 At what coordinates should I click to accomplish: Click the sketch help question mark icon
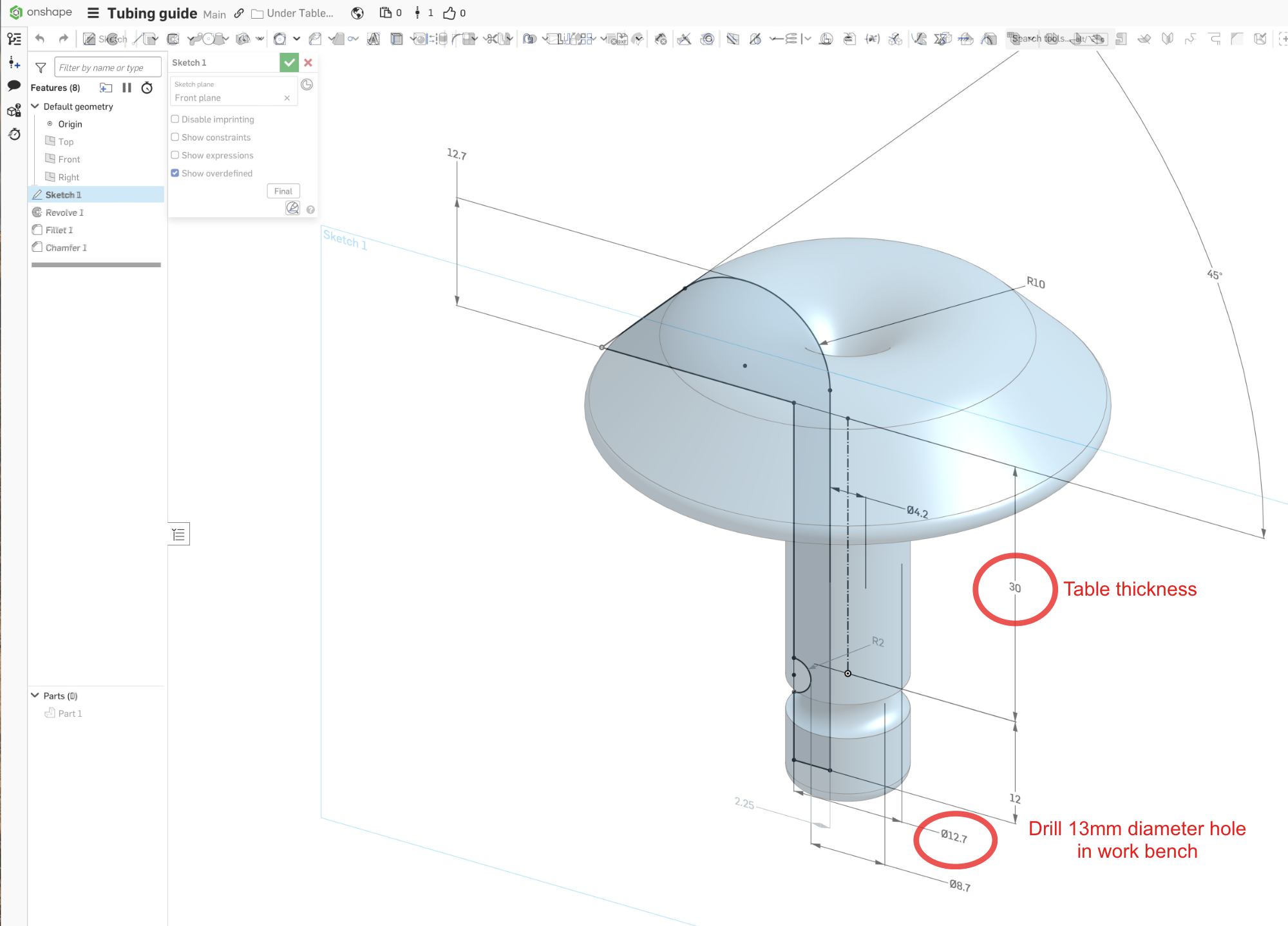point(310,209)
